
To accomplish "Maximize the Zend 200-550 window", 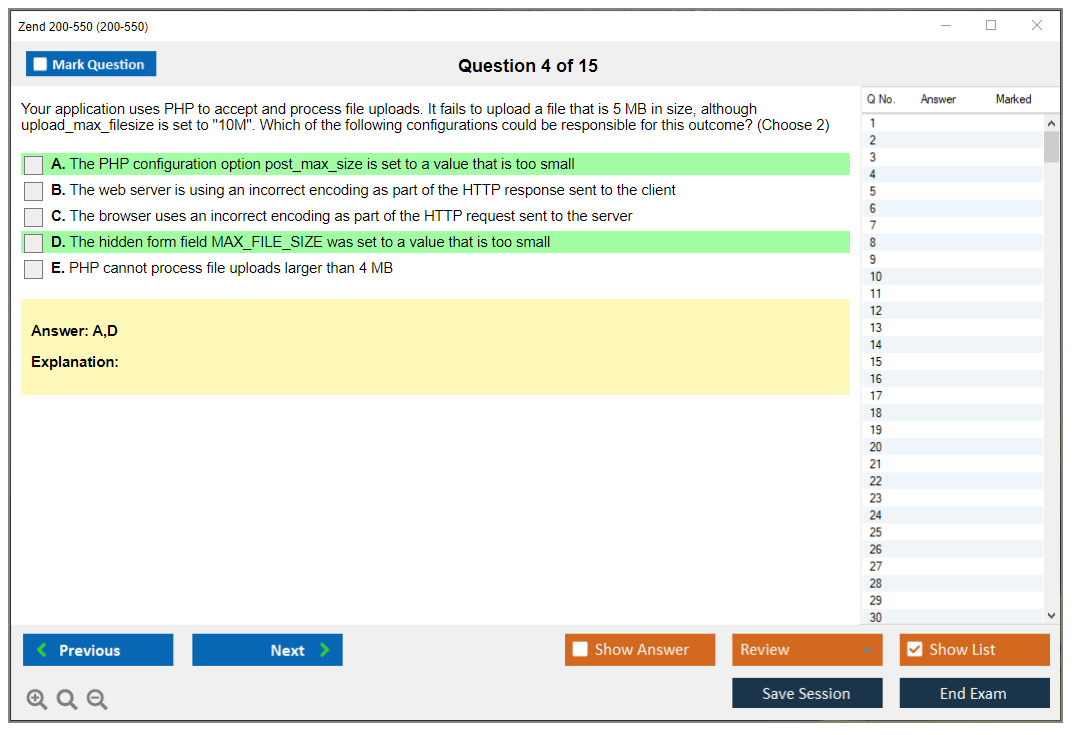I will [991, 26].
